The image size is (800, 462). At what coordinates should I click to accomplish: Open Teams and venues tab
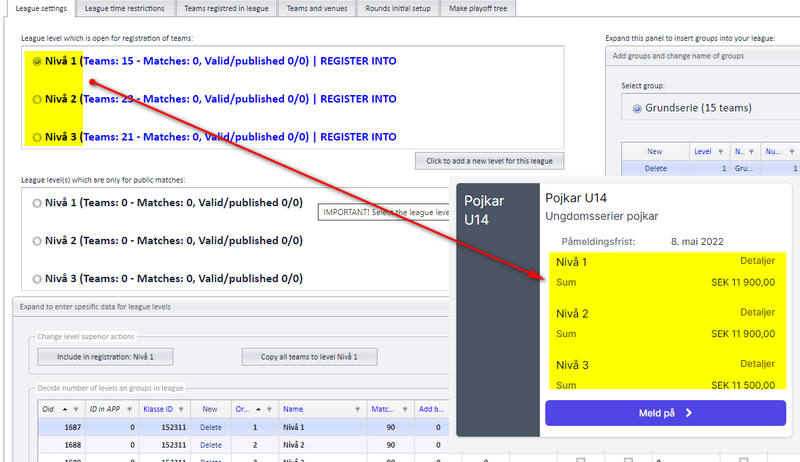(317, 9)
